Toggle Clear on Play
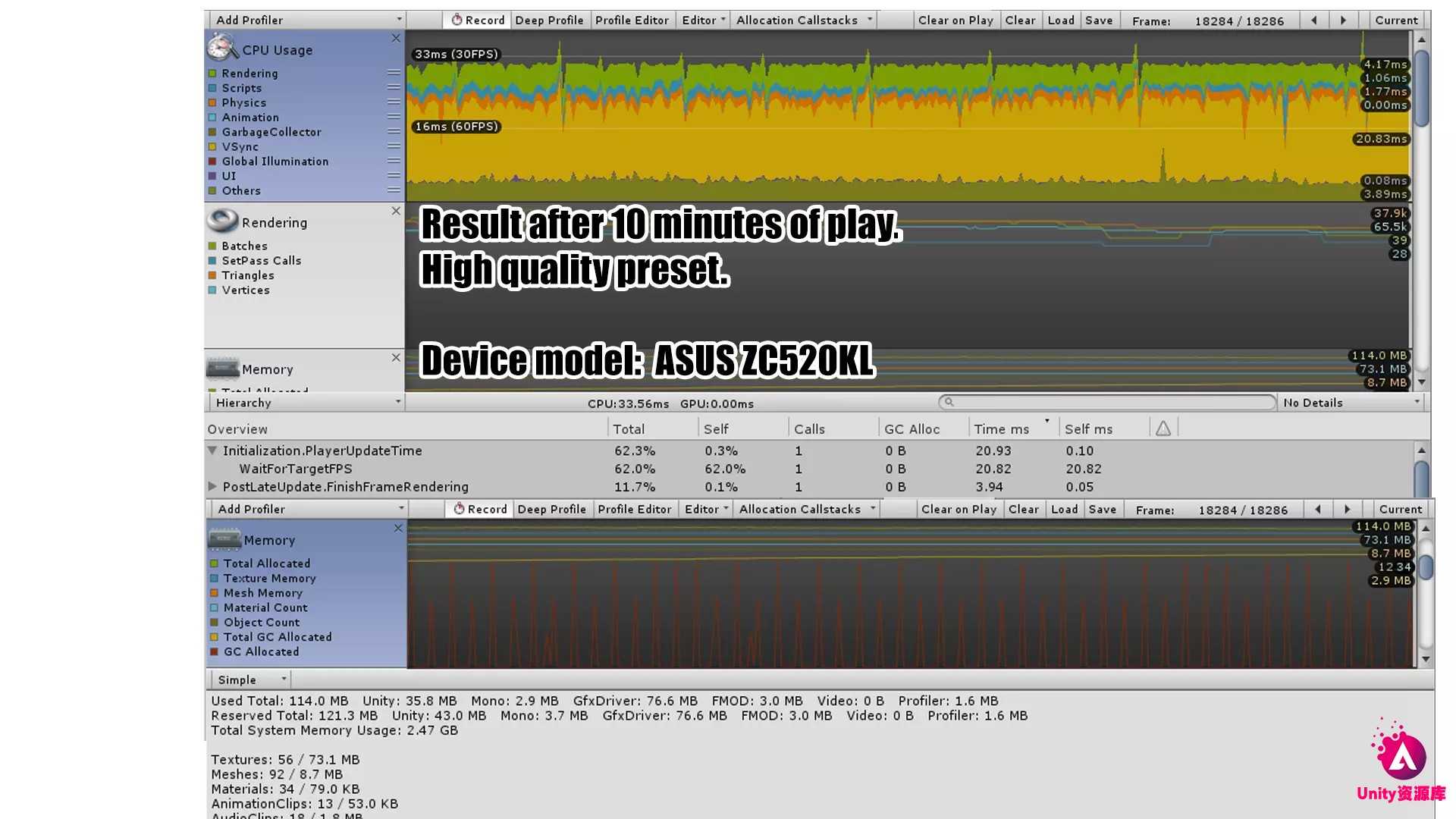This screenshot has height=819, width=1456. tap(955, 20)
